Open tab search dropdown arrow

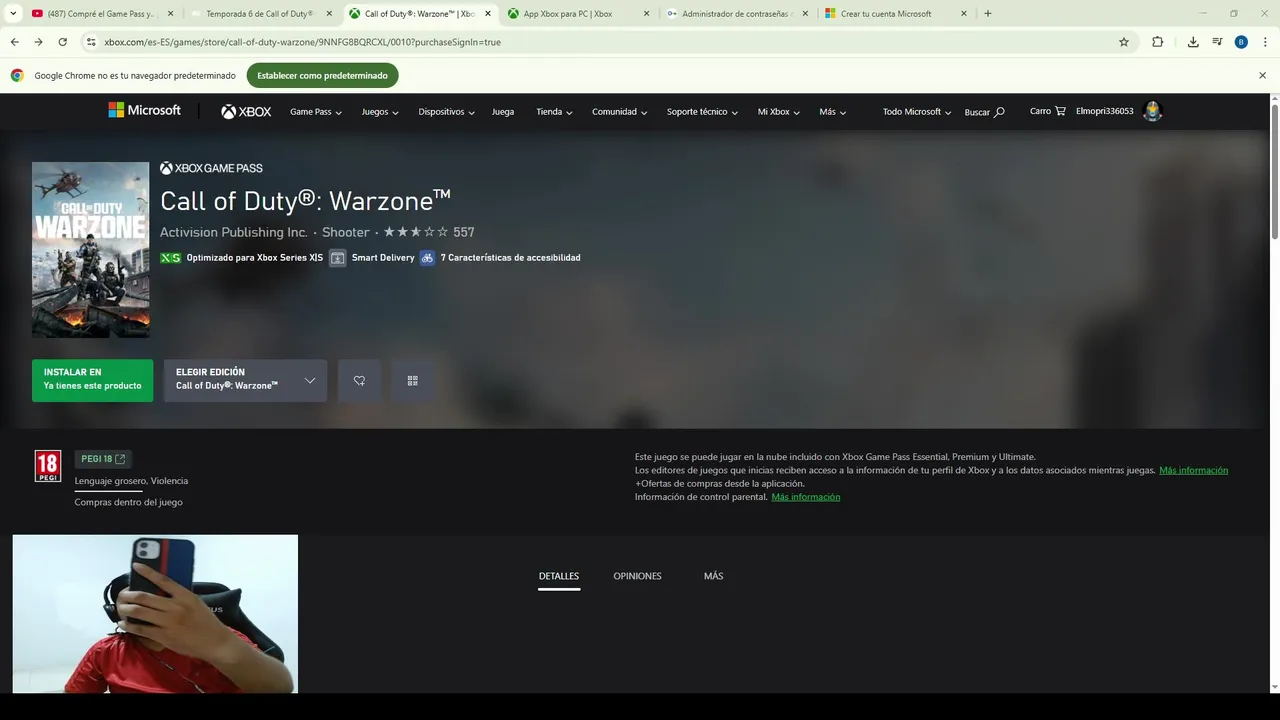click(13, 14)
